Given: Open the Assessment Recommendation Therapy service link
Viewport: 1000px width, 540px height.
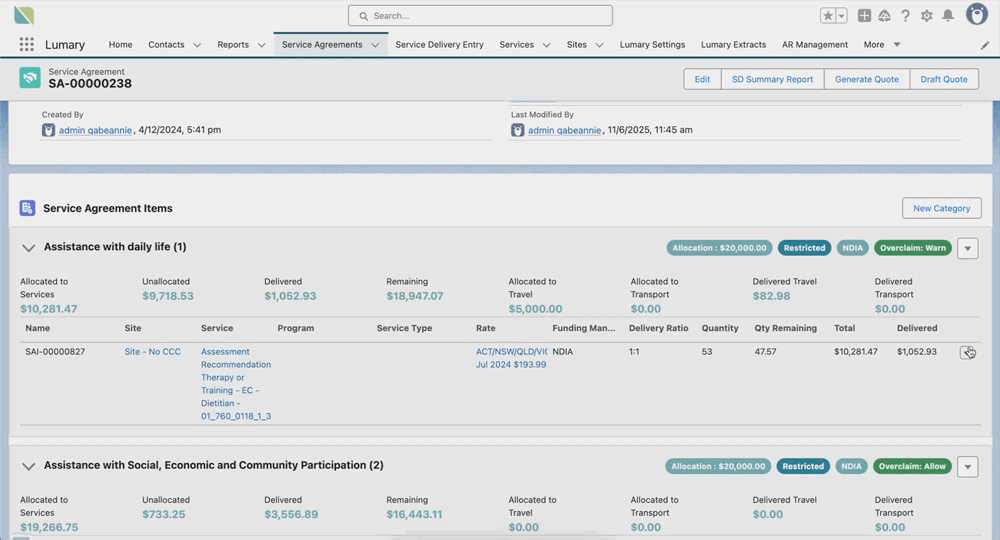Looking at the screenshot, I should coord(236,384).
